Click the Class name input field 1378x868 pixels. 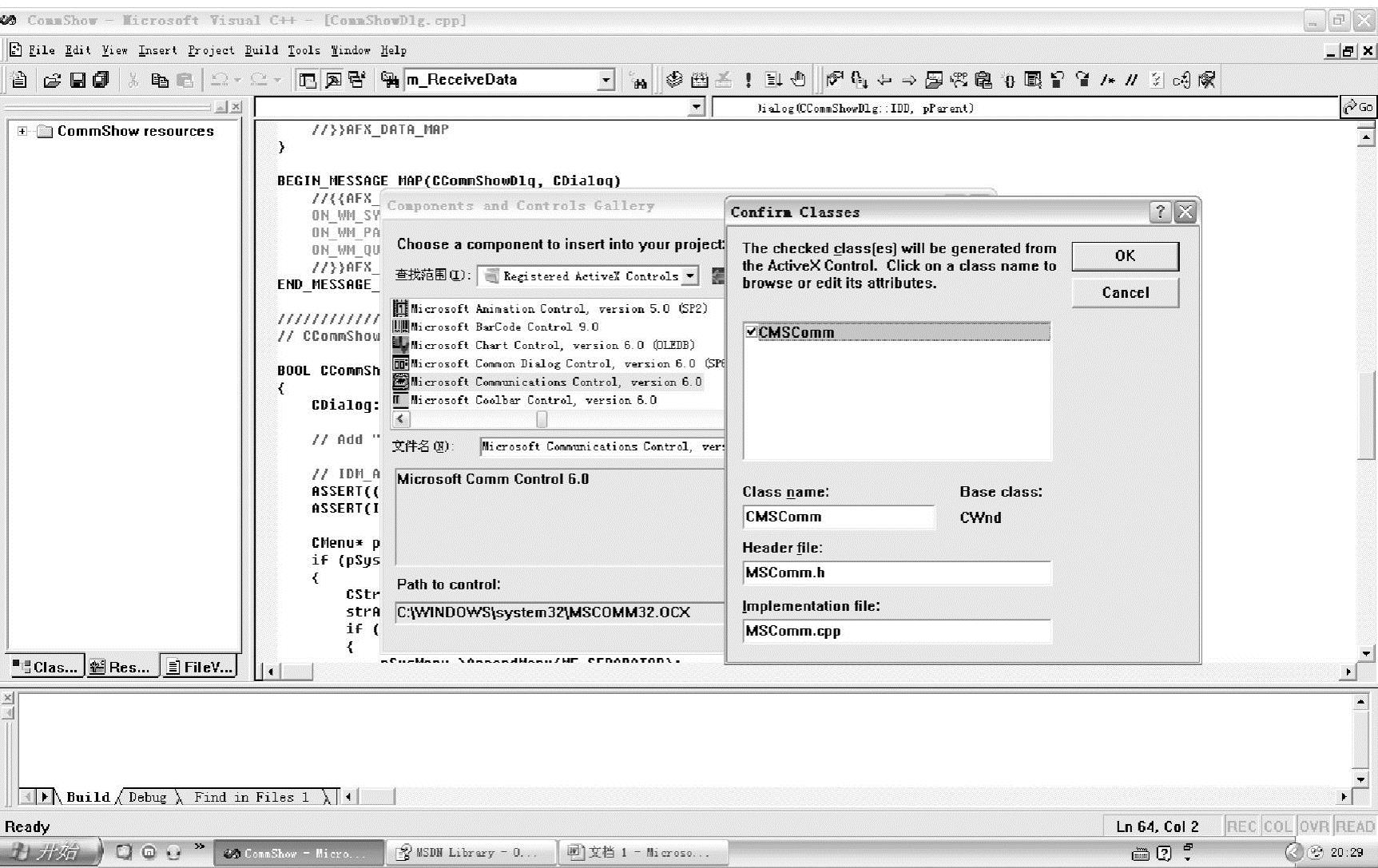point(838,517)
